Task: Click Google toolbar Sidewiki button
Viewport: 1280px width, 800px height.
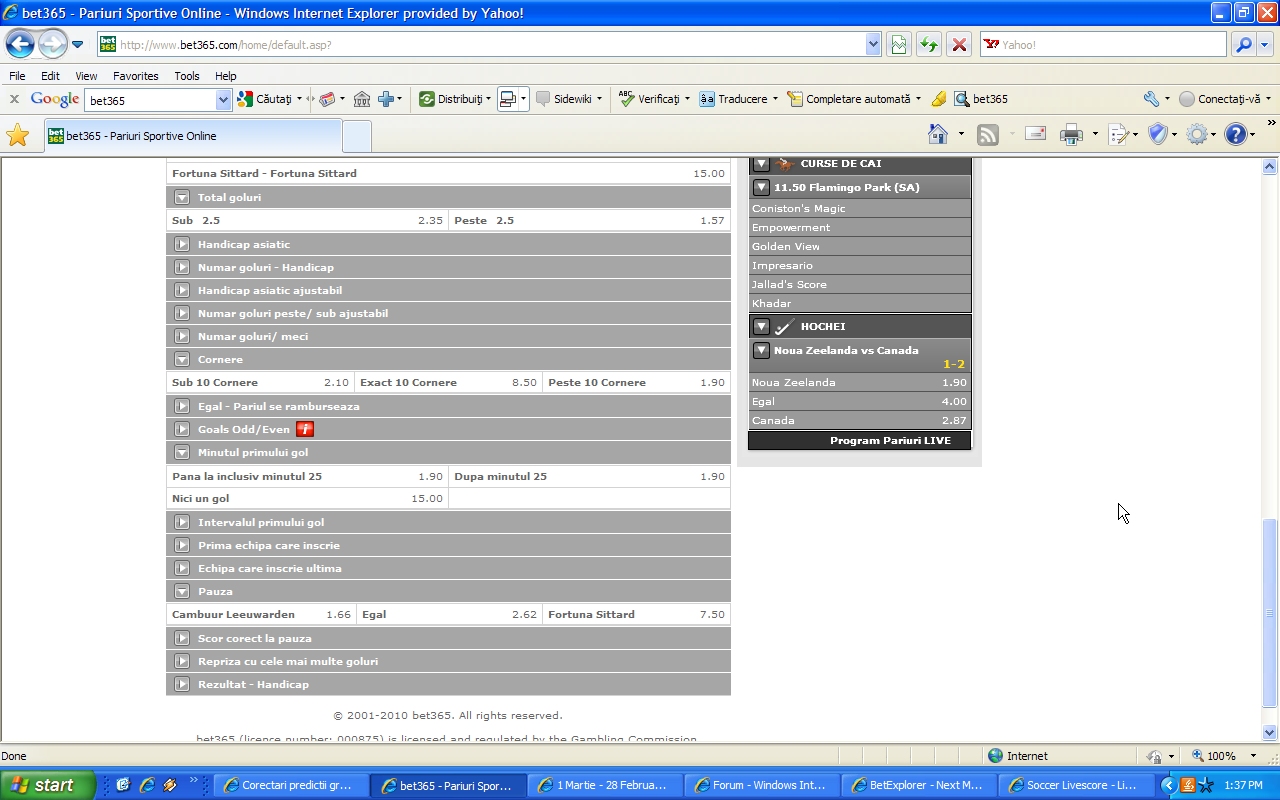Action: (569, 99)
